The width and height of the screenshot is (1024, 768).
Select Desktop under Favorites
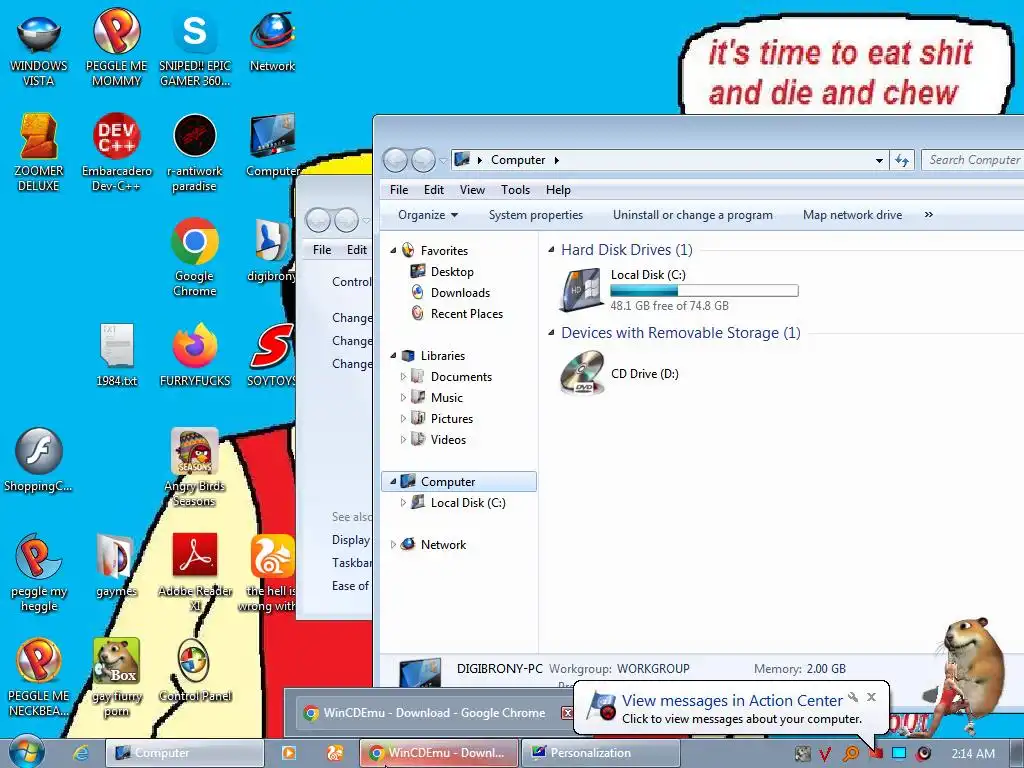452,272
